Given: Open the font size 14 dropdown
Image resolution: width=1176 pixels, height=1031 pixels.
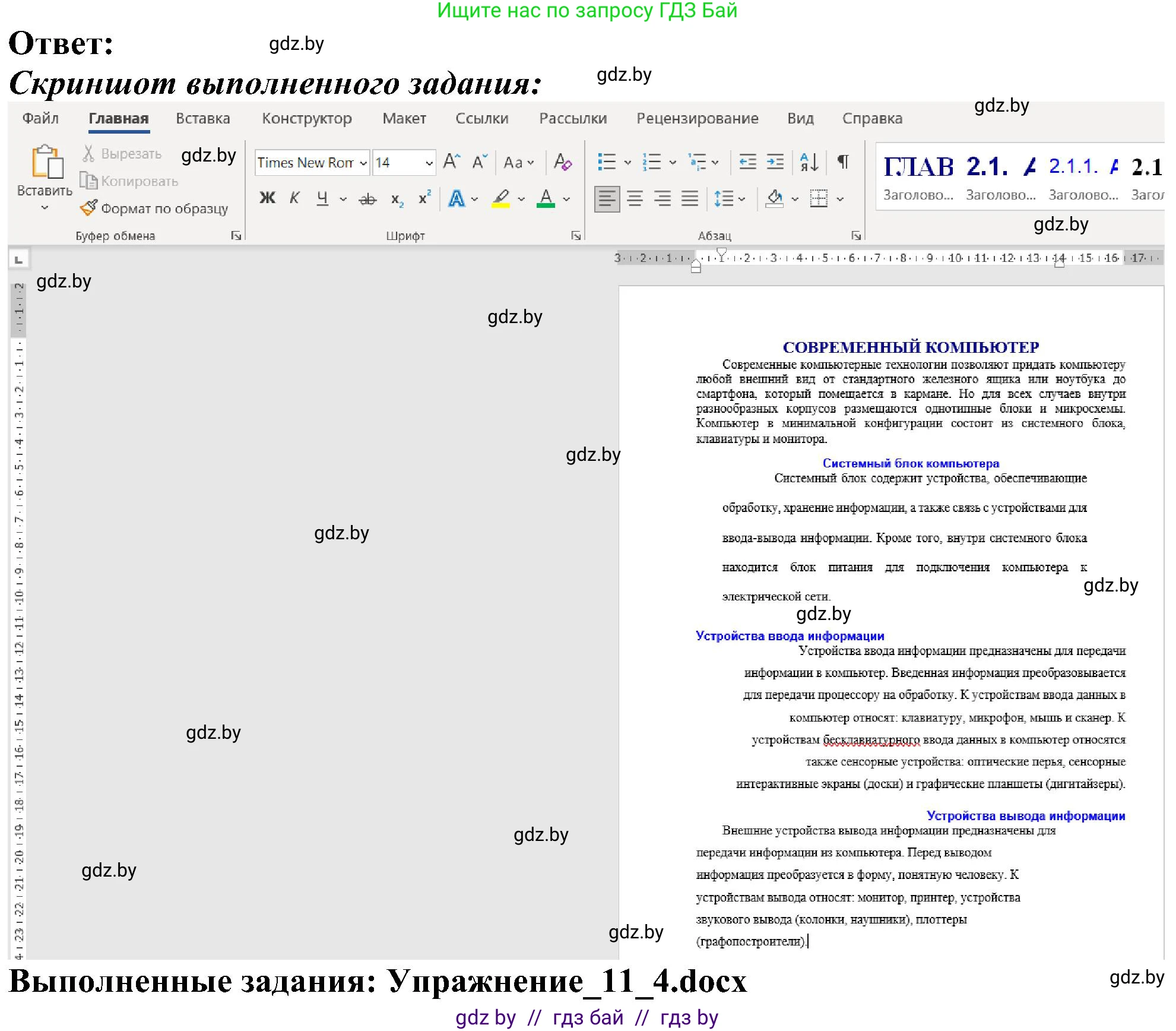Looking at the screenshot, I should click(x=430, y=162).
